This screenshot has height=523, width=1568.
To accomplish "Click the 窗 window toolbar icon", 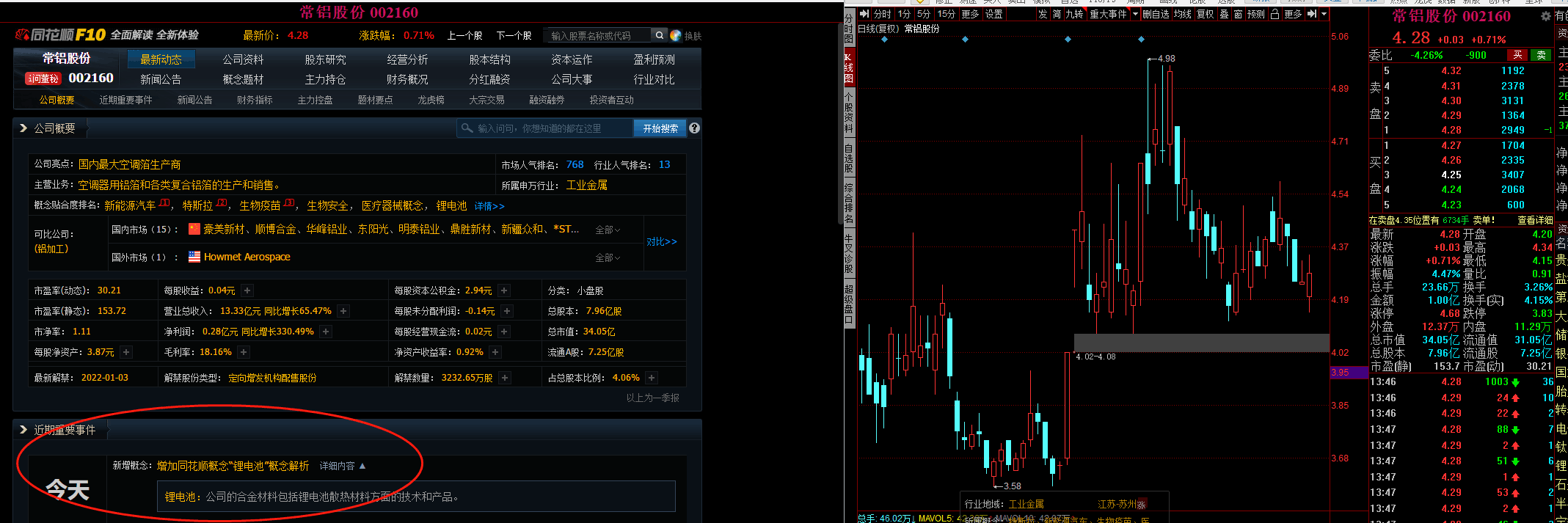I will [1238, 14].
